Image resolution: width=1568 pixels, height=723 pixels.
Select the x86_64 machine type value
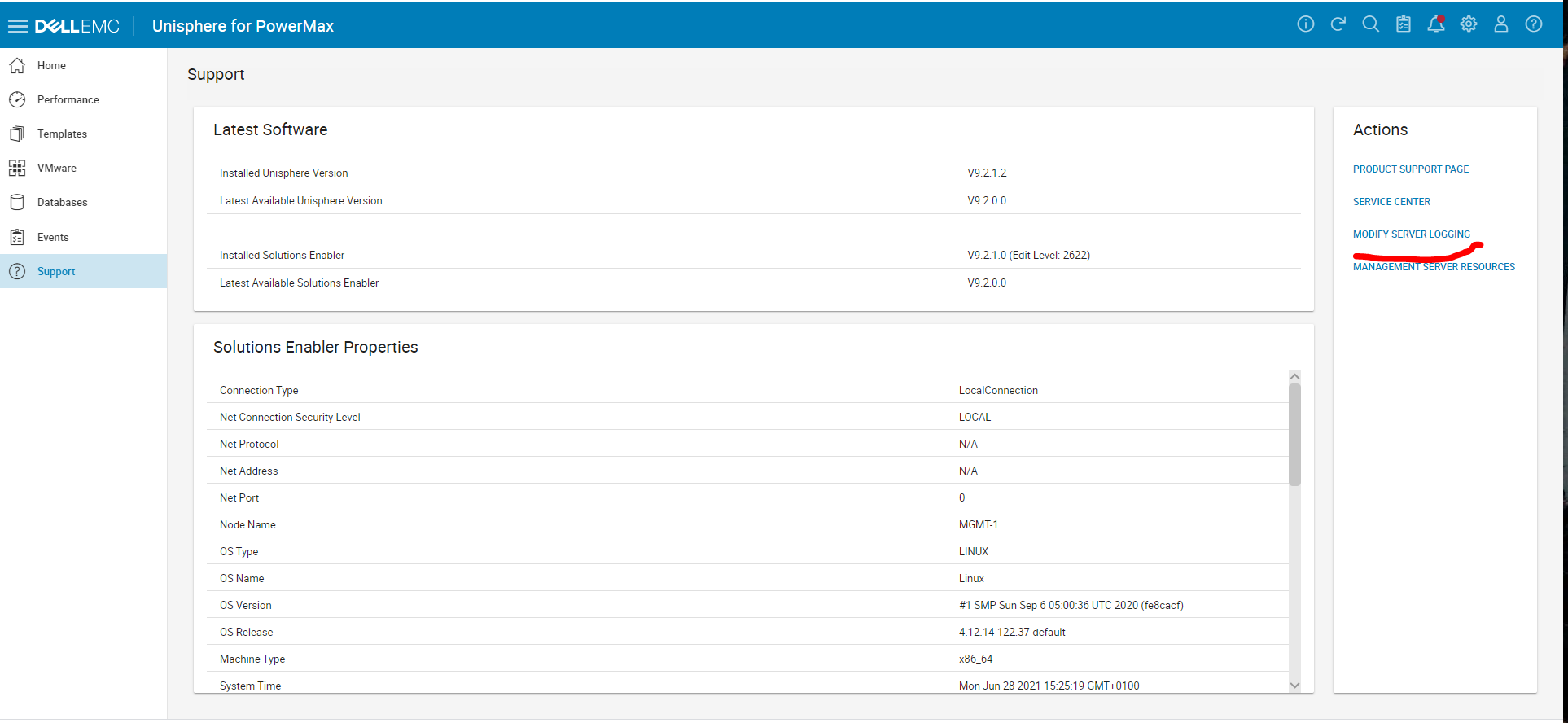[975, 659]
